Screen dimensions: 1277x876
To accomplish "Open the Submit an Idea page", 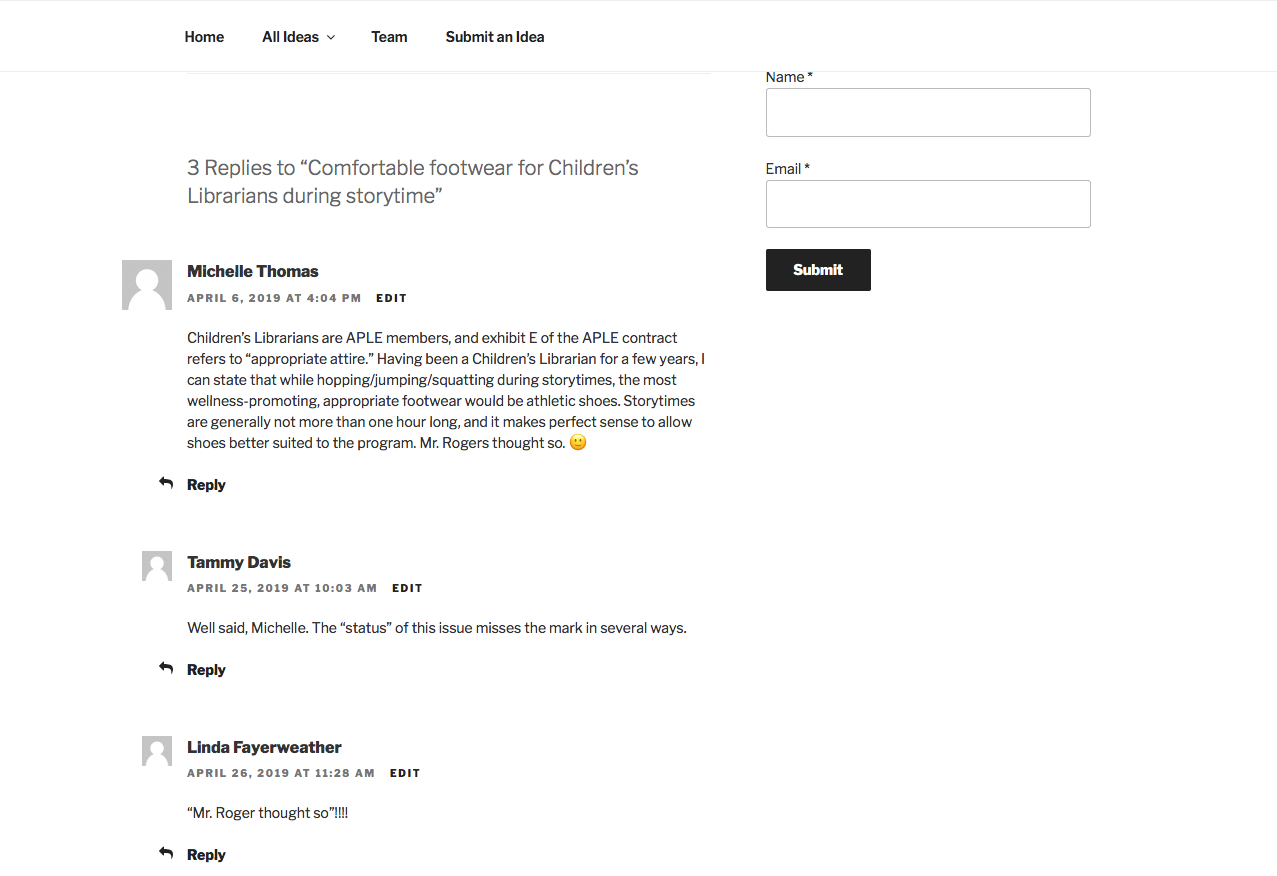I will (495, 37).
